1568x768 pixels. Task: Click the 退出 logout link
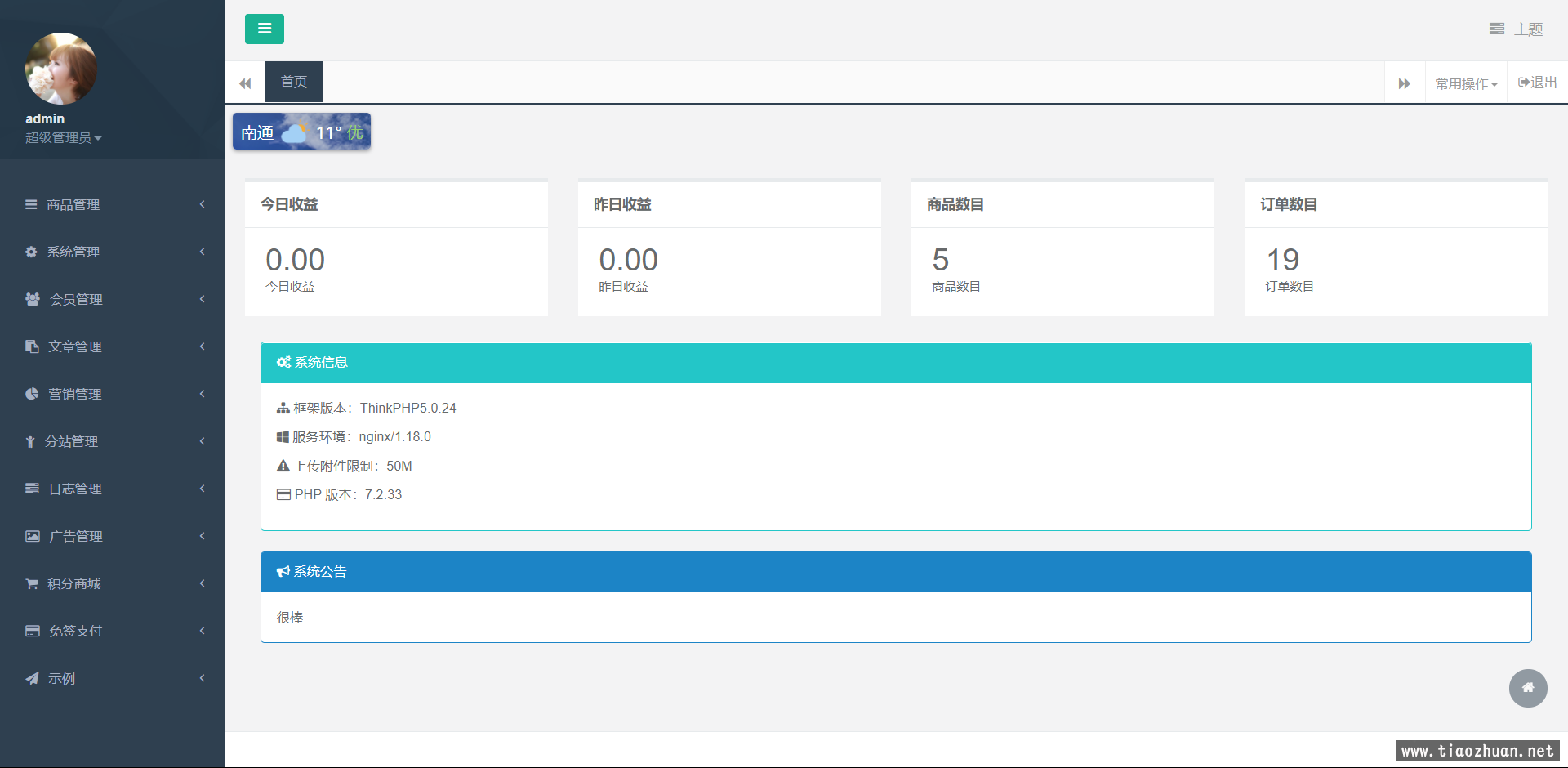coord(1538,83)
